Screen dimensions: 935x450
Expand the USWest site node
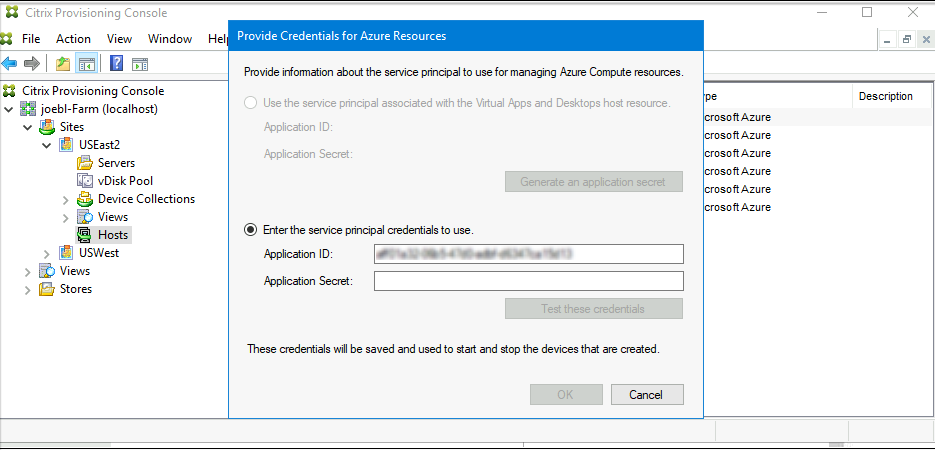(47, 253)
